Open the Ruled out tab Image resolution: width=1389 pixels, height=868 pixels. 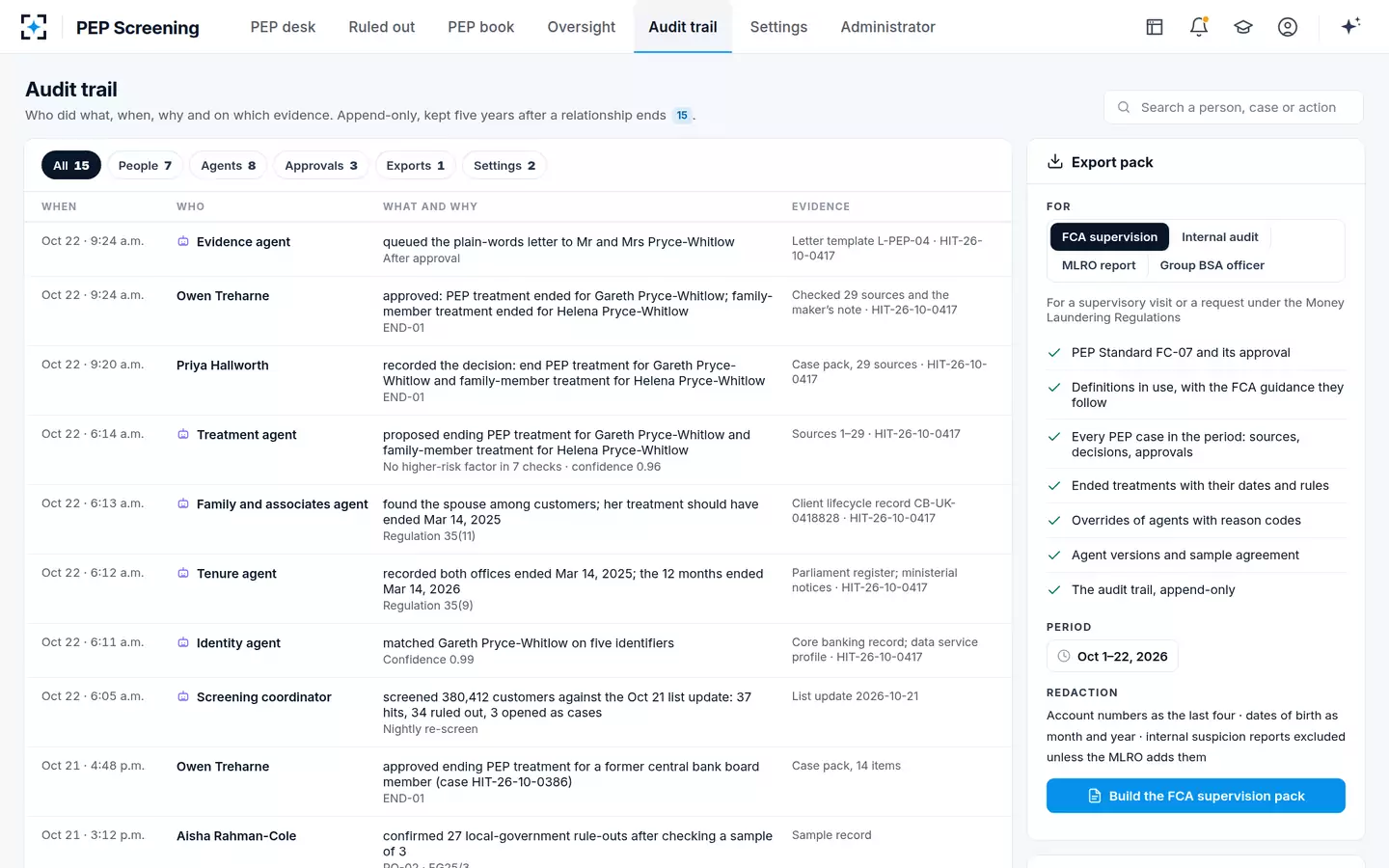click(x=382, y=27)
